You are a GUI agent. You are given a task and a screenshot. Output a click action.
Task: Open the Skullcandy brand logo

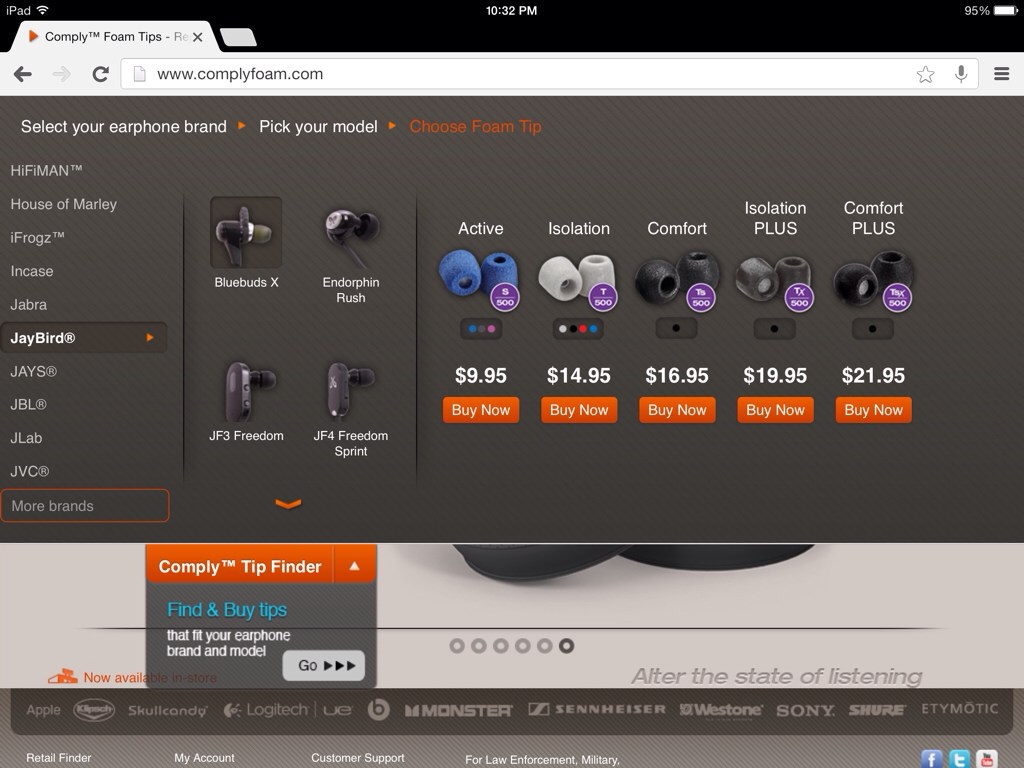pos(167,711)
